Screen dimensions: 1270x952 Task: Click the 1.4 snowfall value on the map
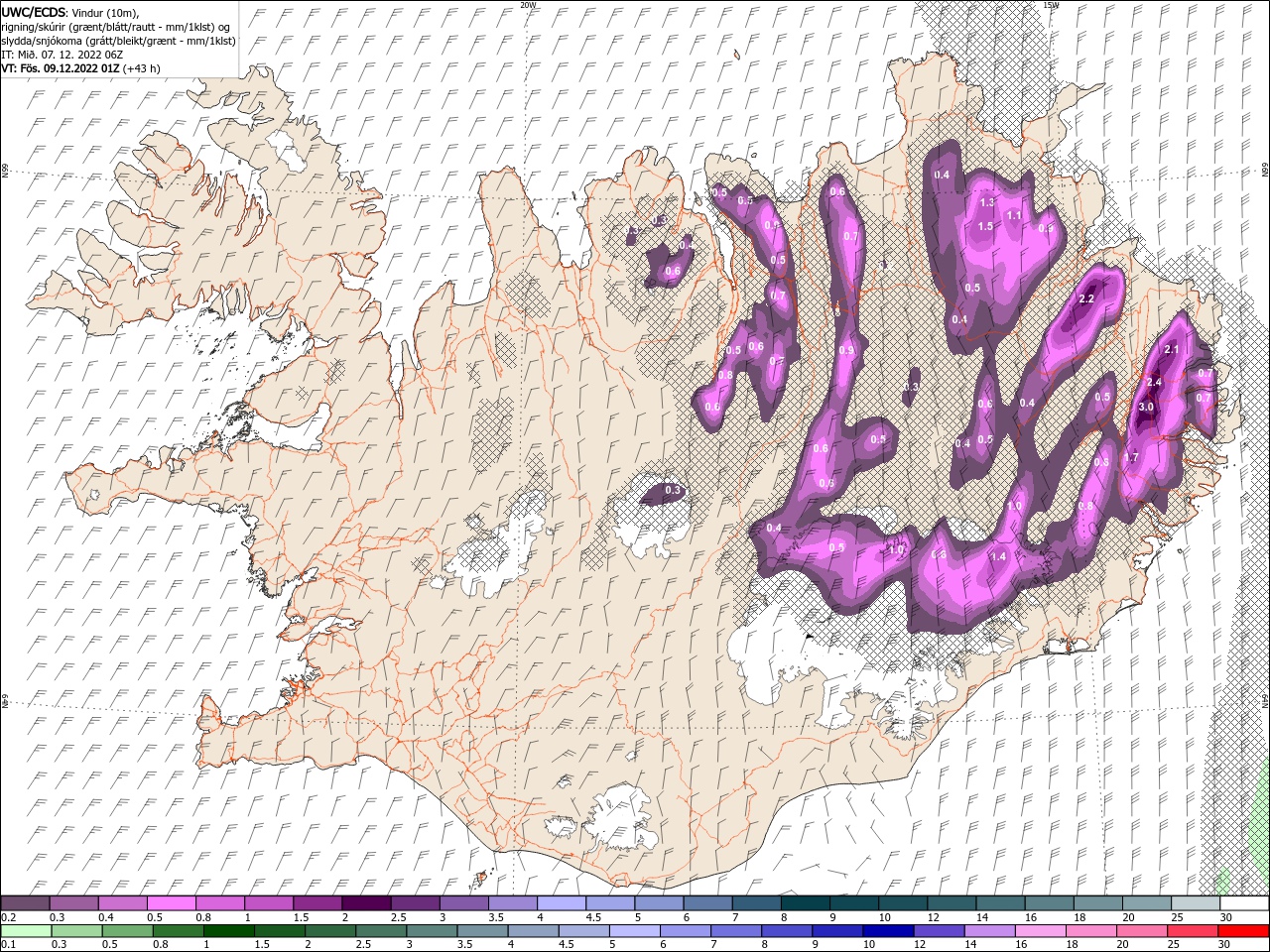click(998, 557)
